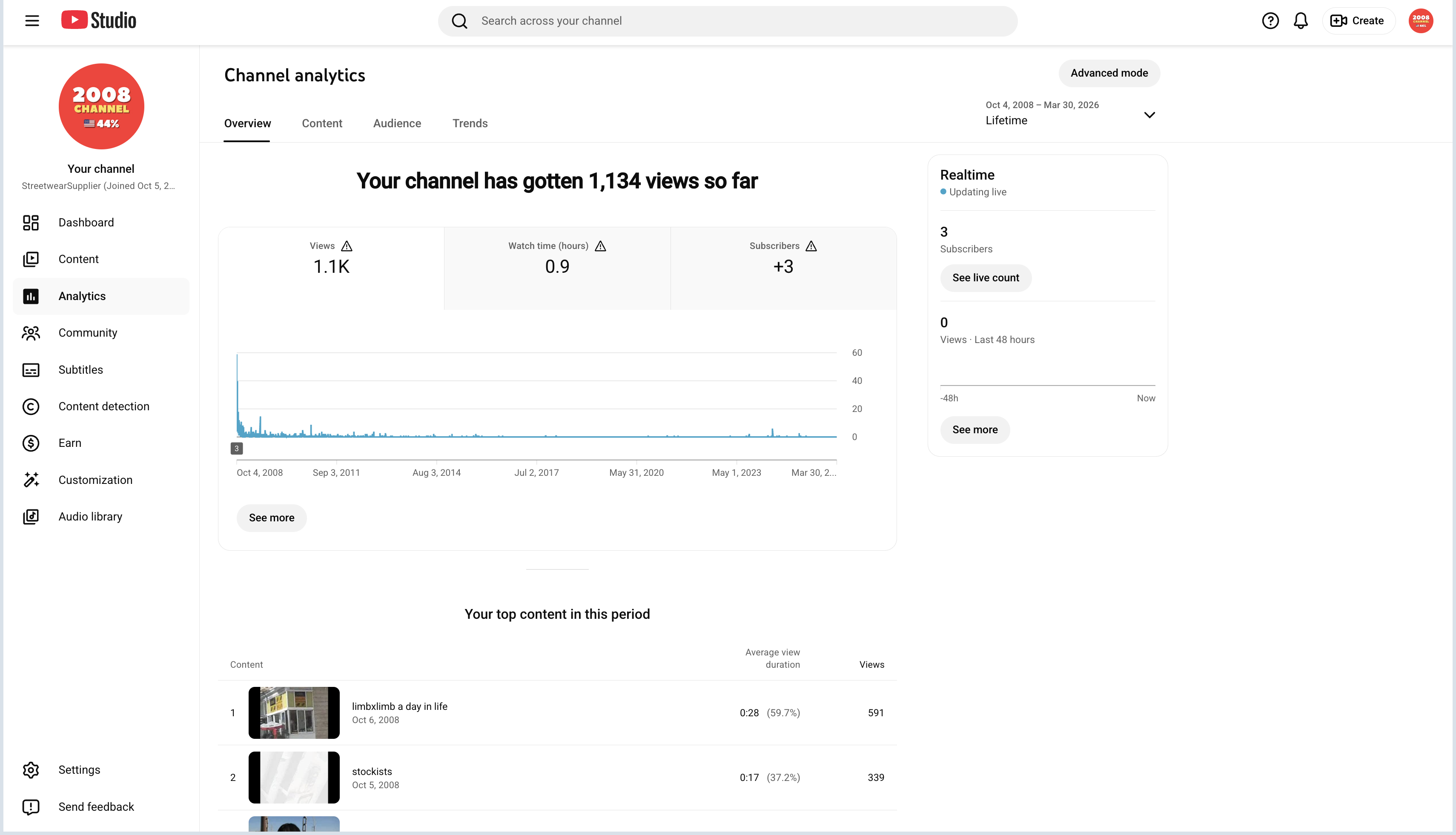The width and height of the screenshot is (1456, 835).
Task: Open the help question mark icon
Action: pyautogui.click(x=1270, y=21)
